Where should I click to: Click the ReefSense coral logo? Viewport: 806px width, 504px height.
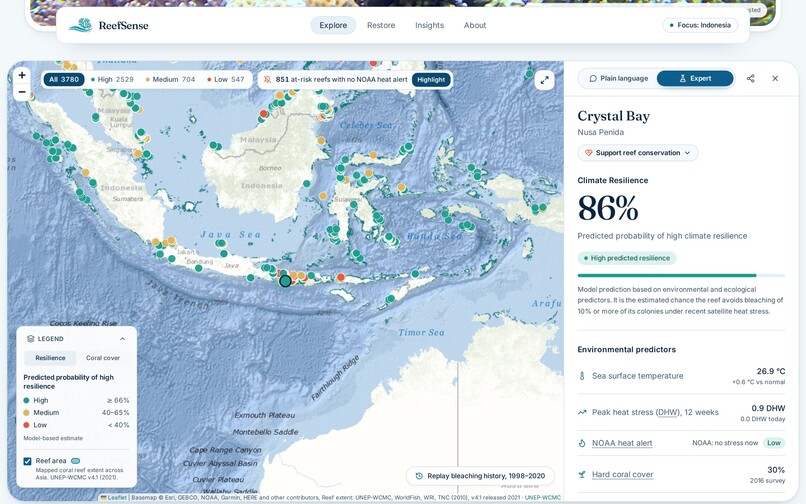[81, 25]
